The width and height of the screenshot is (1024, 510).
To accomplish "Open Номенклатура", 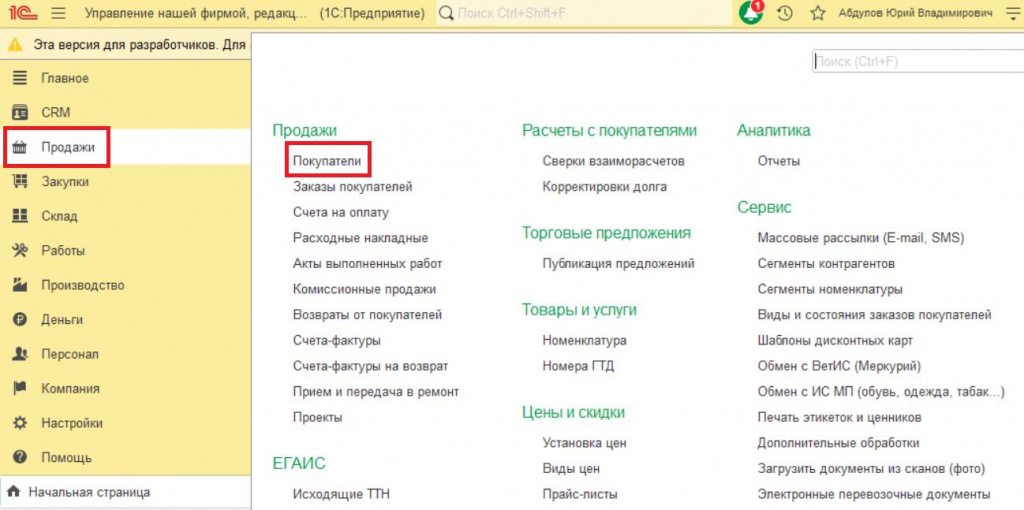I will (584, 340).
